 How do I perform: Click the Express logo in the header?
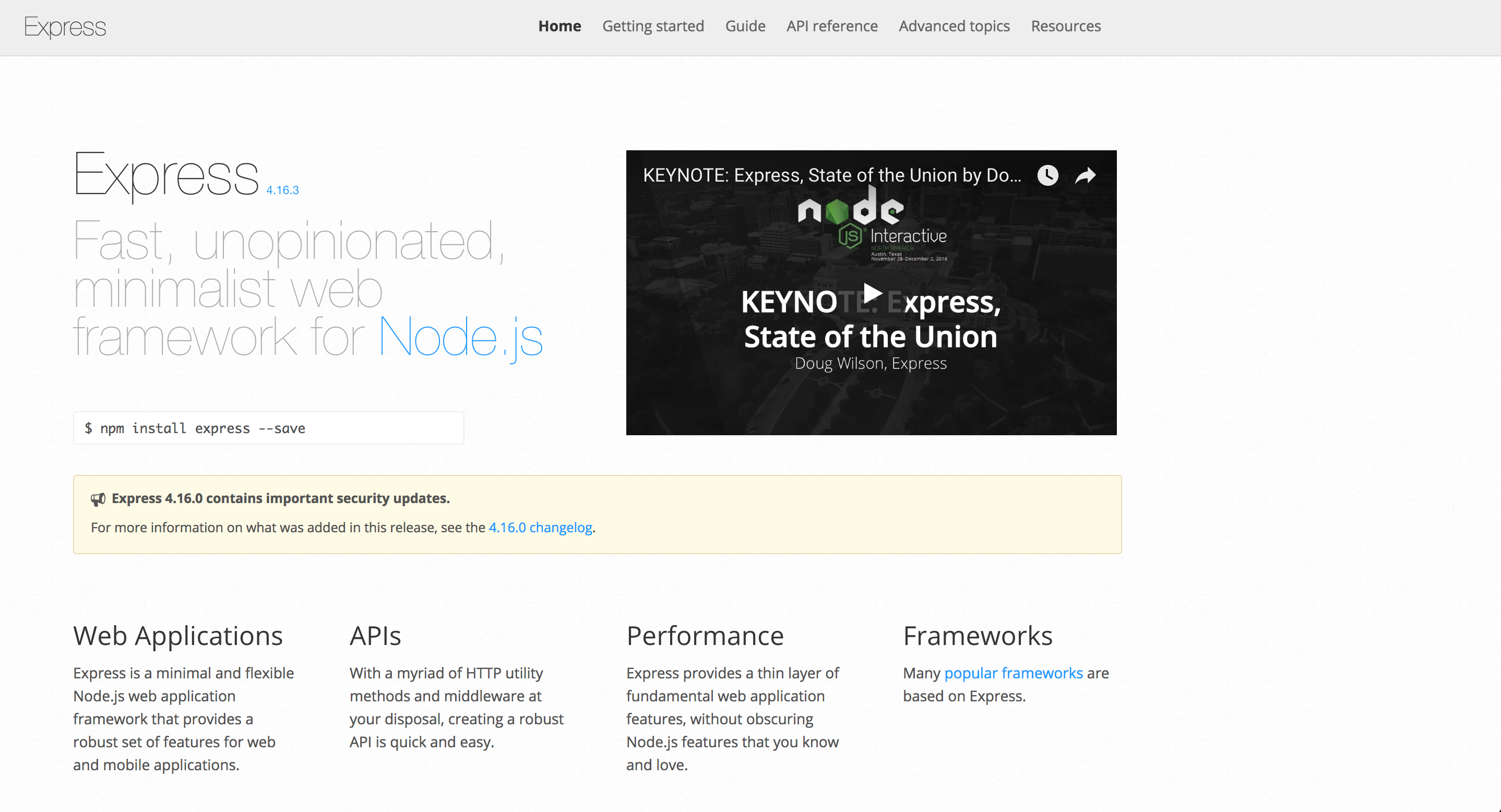pos(65,27)
